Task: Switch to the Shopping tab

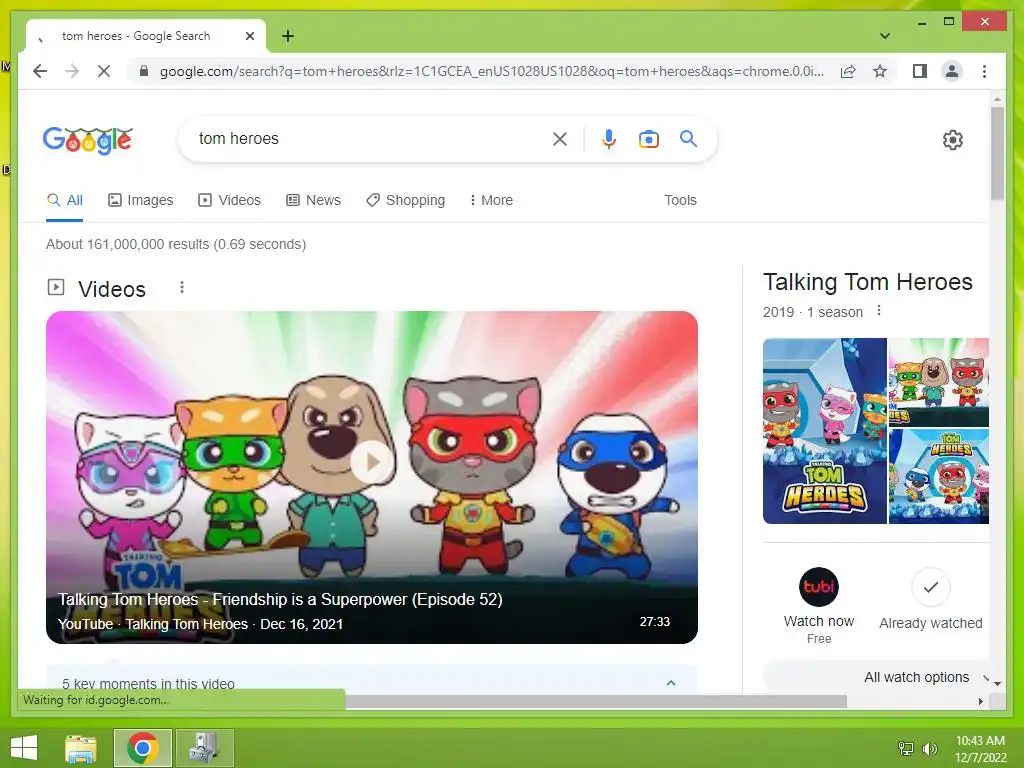Action: 406,200
